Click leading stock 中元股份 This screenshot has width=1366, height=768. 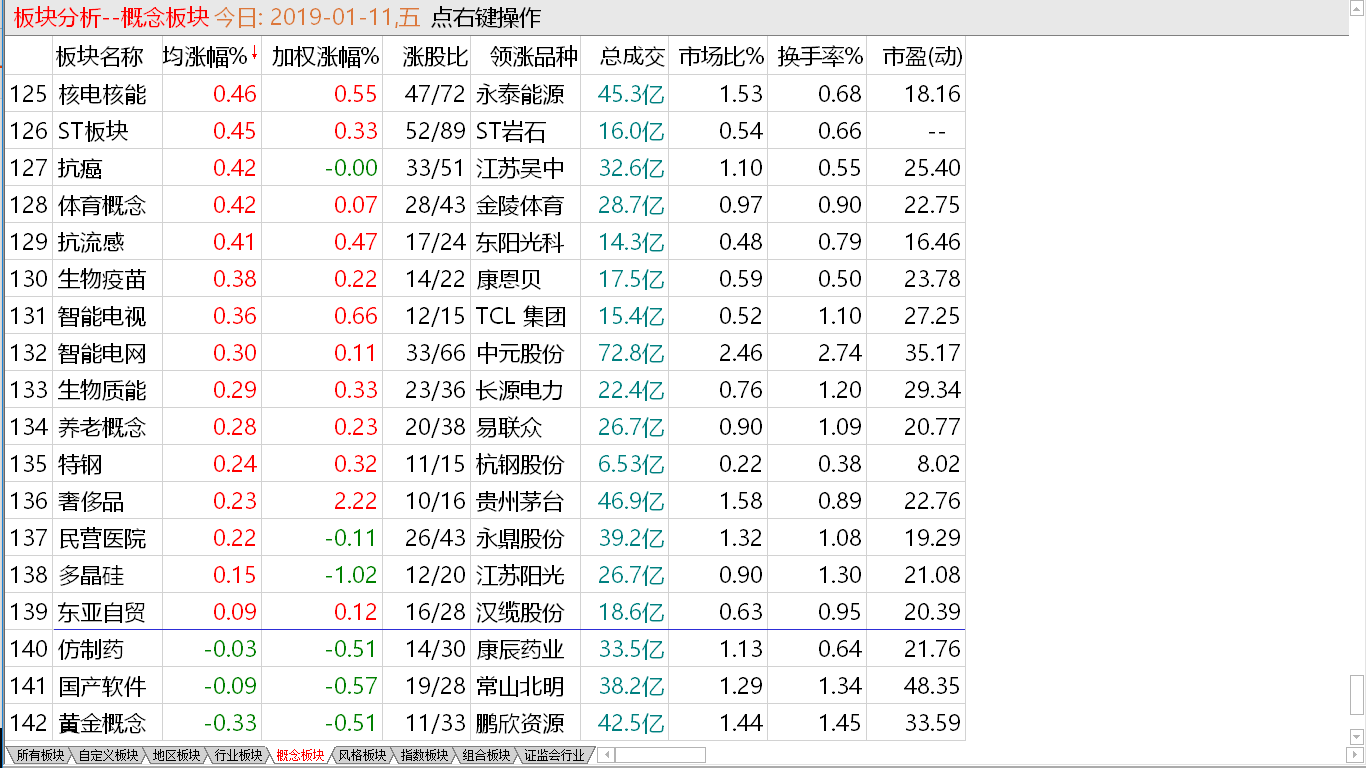(x=520, y=353)
